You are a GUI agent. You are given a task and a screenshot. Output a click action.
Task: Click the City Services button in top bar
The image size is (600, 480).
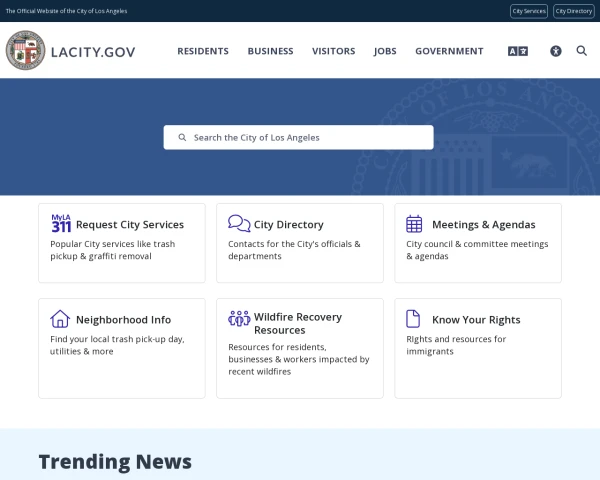[529, 11]
